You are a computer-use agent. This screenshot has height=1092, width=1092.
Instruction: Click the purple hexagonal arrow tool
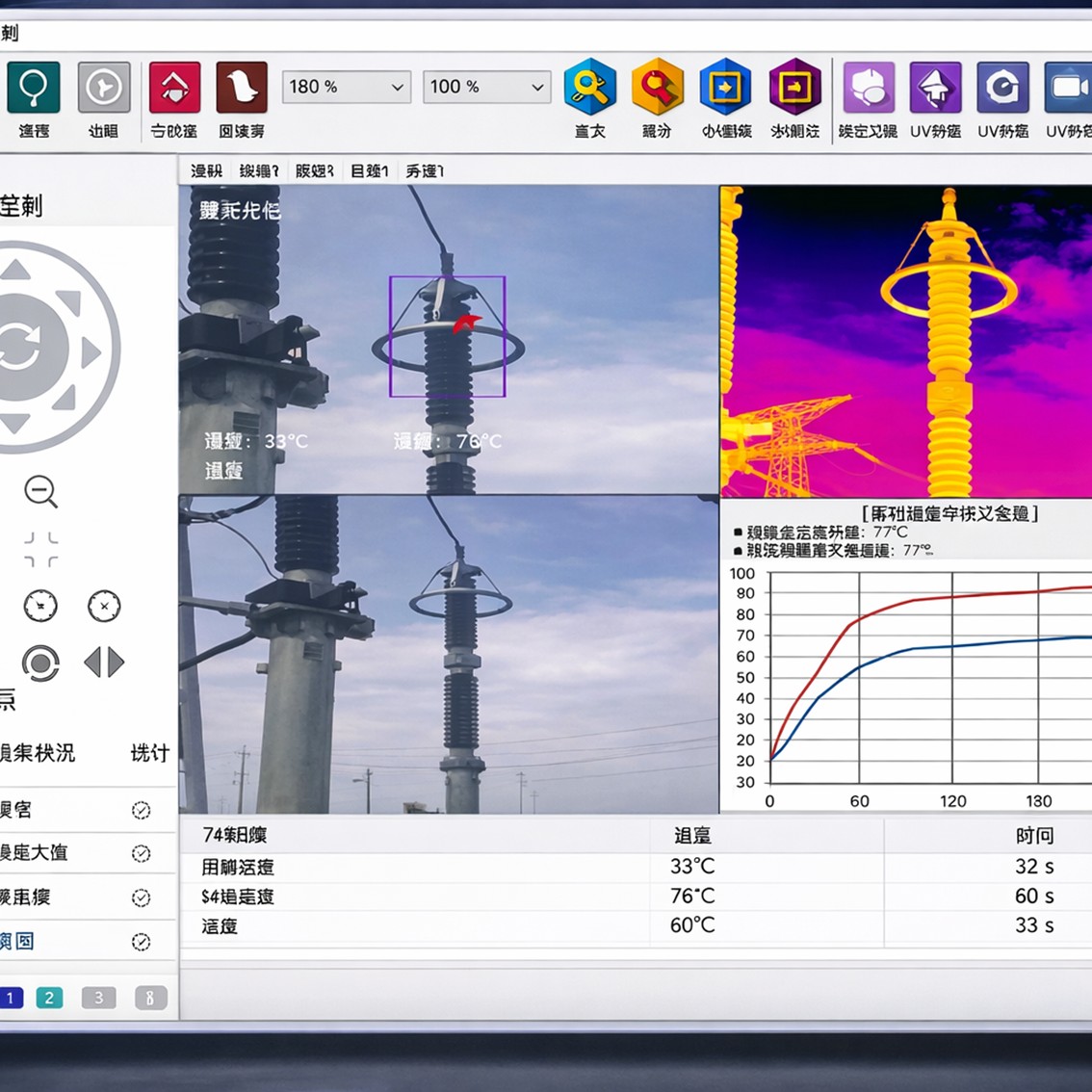click(794, 96)
